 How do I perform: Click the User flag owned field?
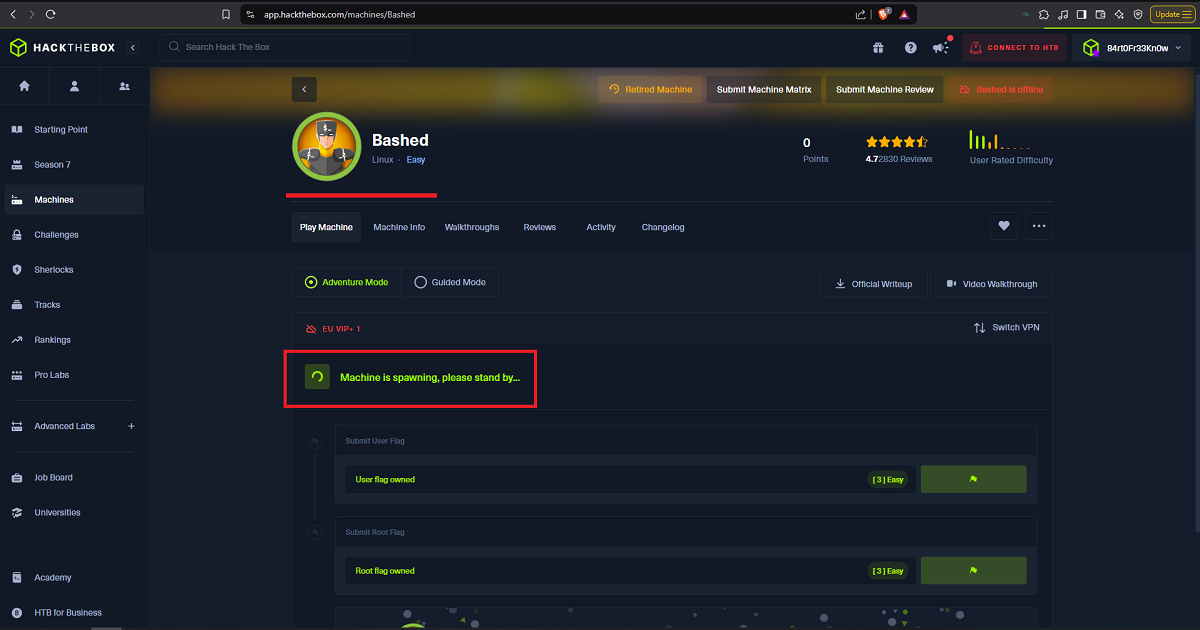click(630, 479)
